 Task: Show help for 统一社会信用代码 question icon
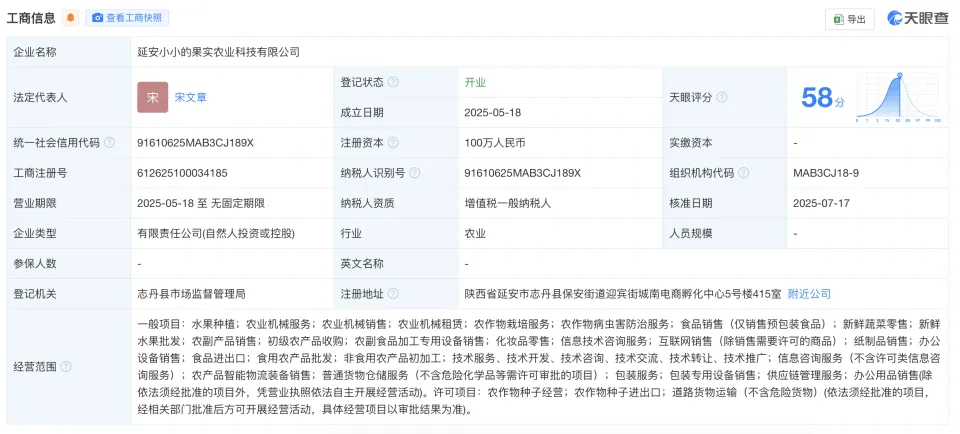(x=109, y=143)
